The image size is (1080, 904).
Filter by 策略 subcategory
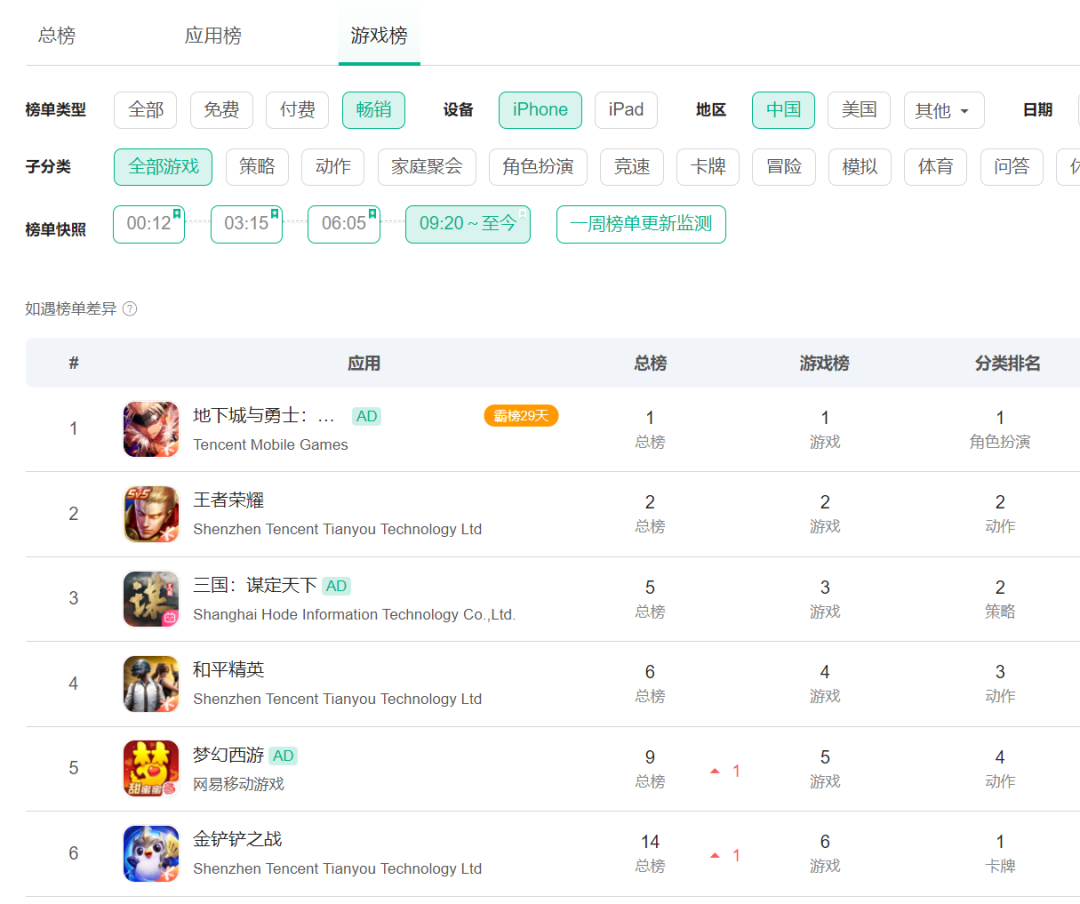[x=257, y=167]
